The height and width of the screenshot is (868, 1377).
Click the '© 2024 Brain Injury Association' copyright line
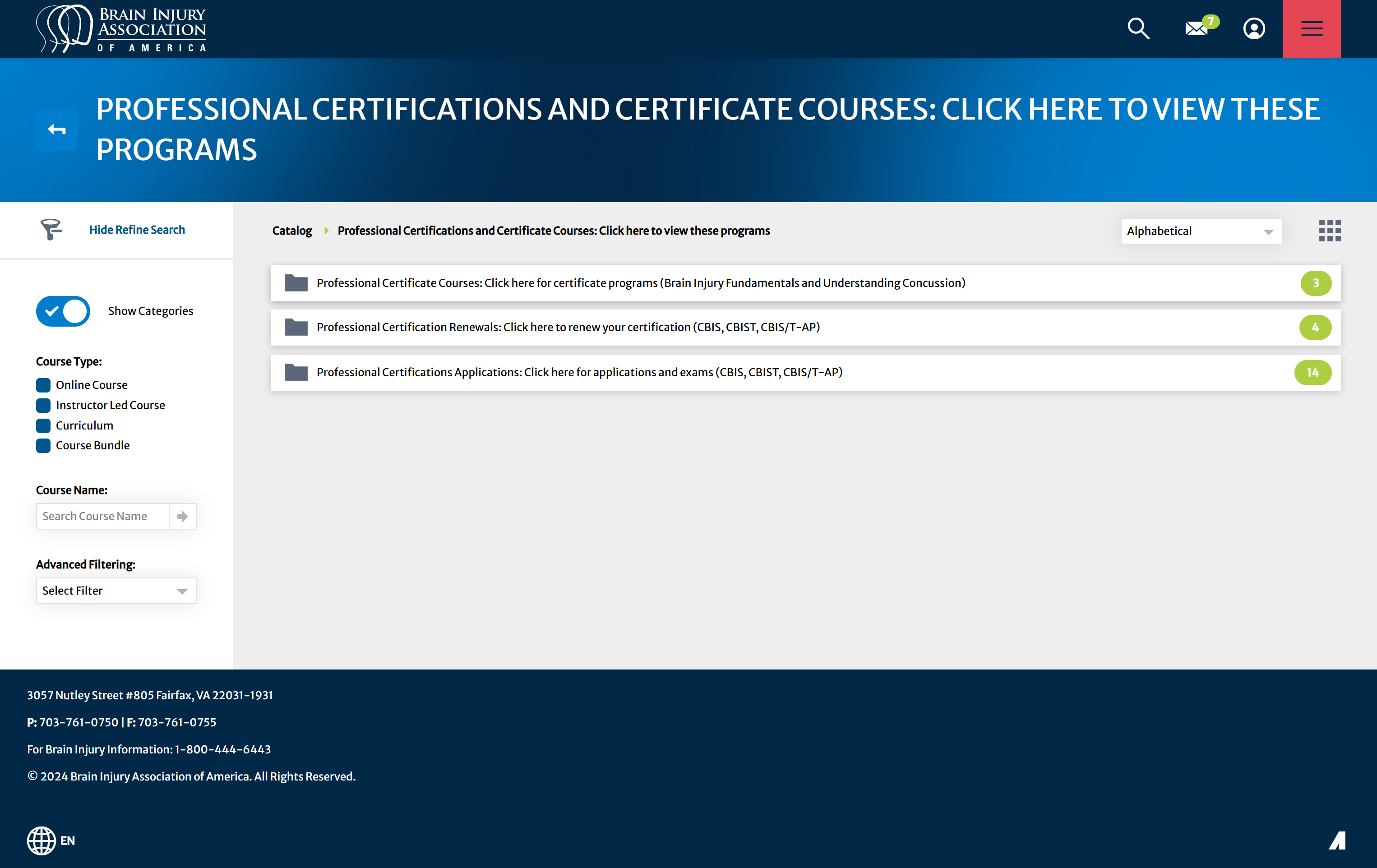(x=192, y=776)
